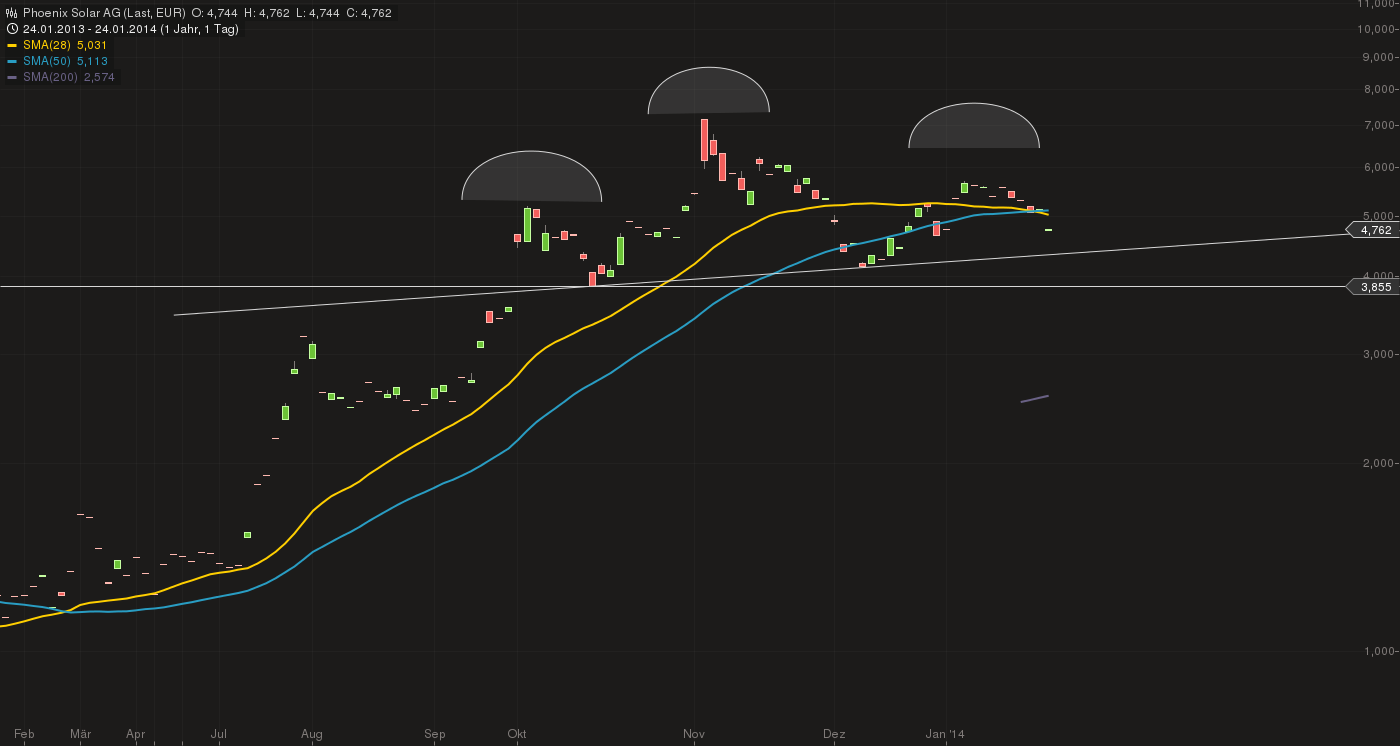Image resolution: width=1400 pixels, height=746 pixels.
Task: Click the yellow SMA(28) legend color marker
Action: pos(12,45)
